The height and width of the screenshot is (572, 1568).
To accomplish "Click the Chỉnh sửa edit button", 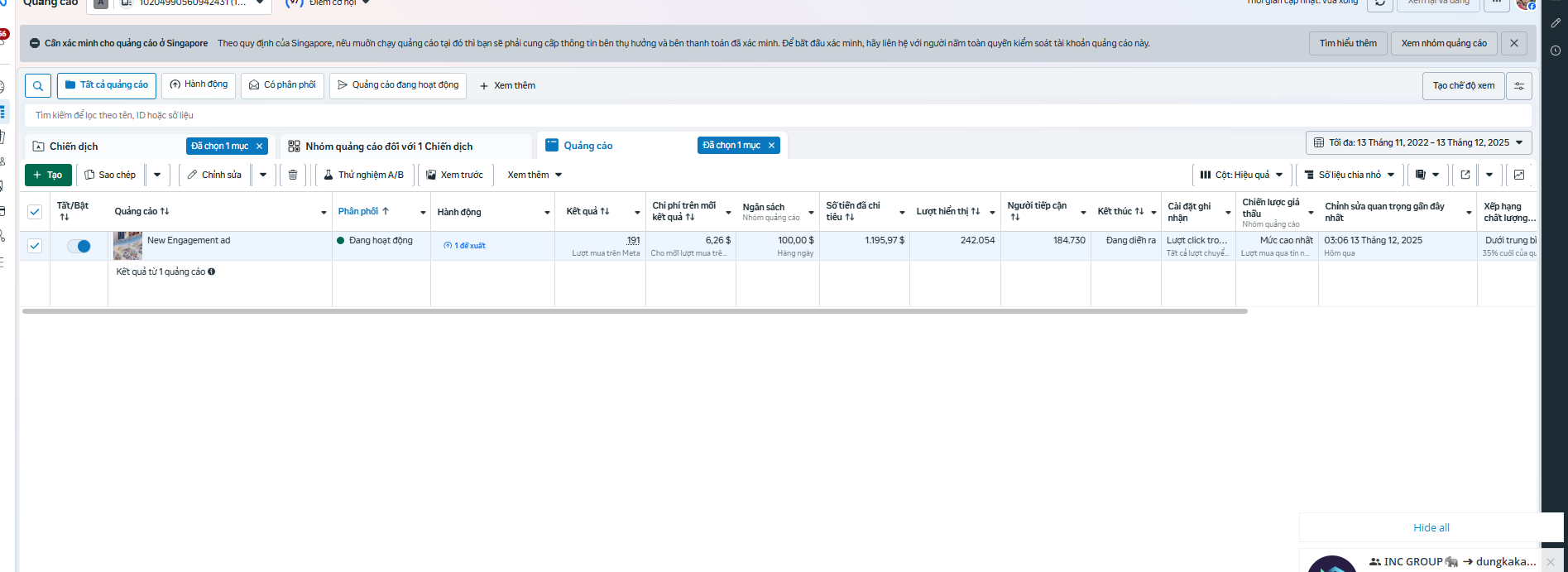I will 214,175.
